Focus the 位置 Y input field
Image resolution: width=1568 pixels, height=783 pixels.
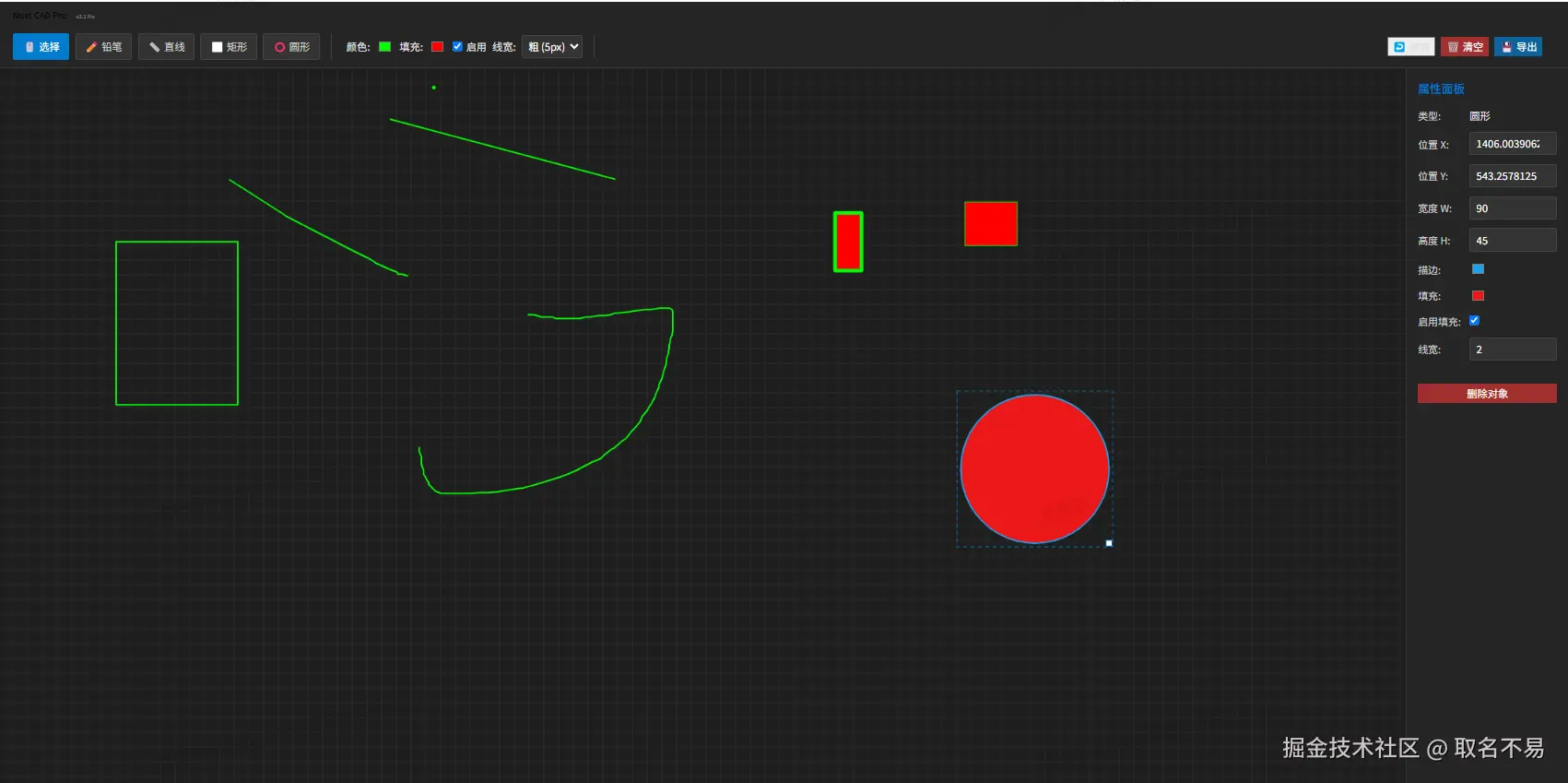click(x=1513, y=176)
